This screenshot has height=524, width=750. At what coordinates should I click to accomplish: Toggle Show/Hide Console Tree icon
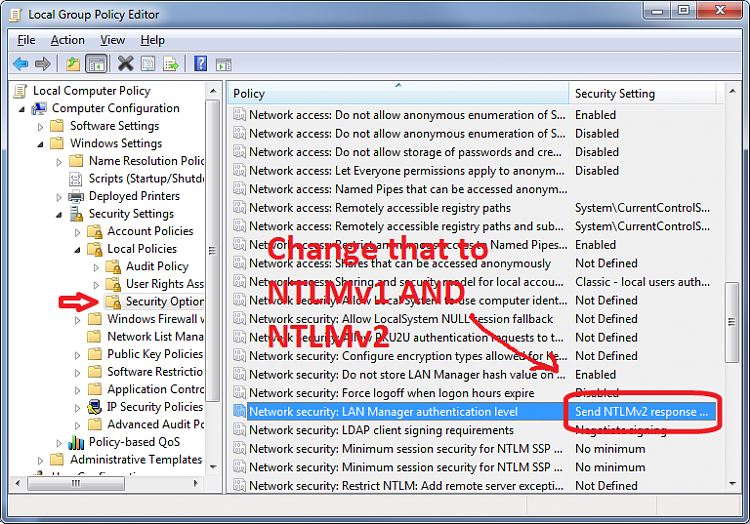click(96, 63)
